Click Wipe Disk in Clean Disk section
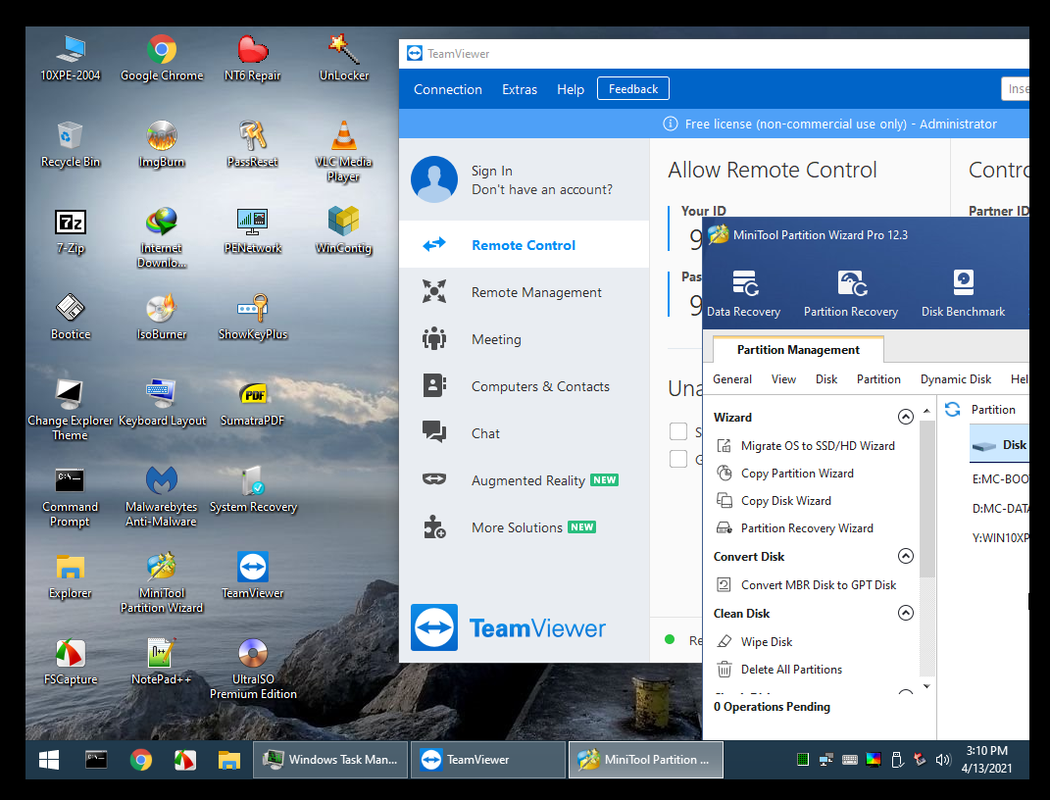Screen dimensions: 1050x800 click(755, 641)
